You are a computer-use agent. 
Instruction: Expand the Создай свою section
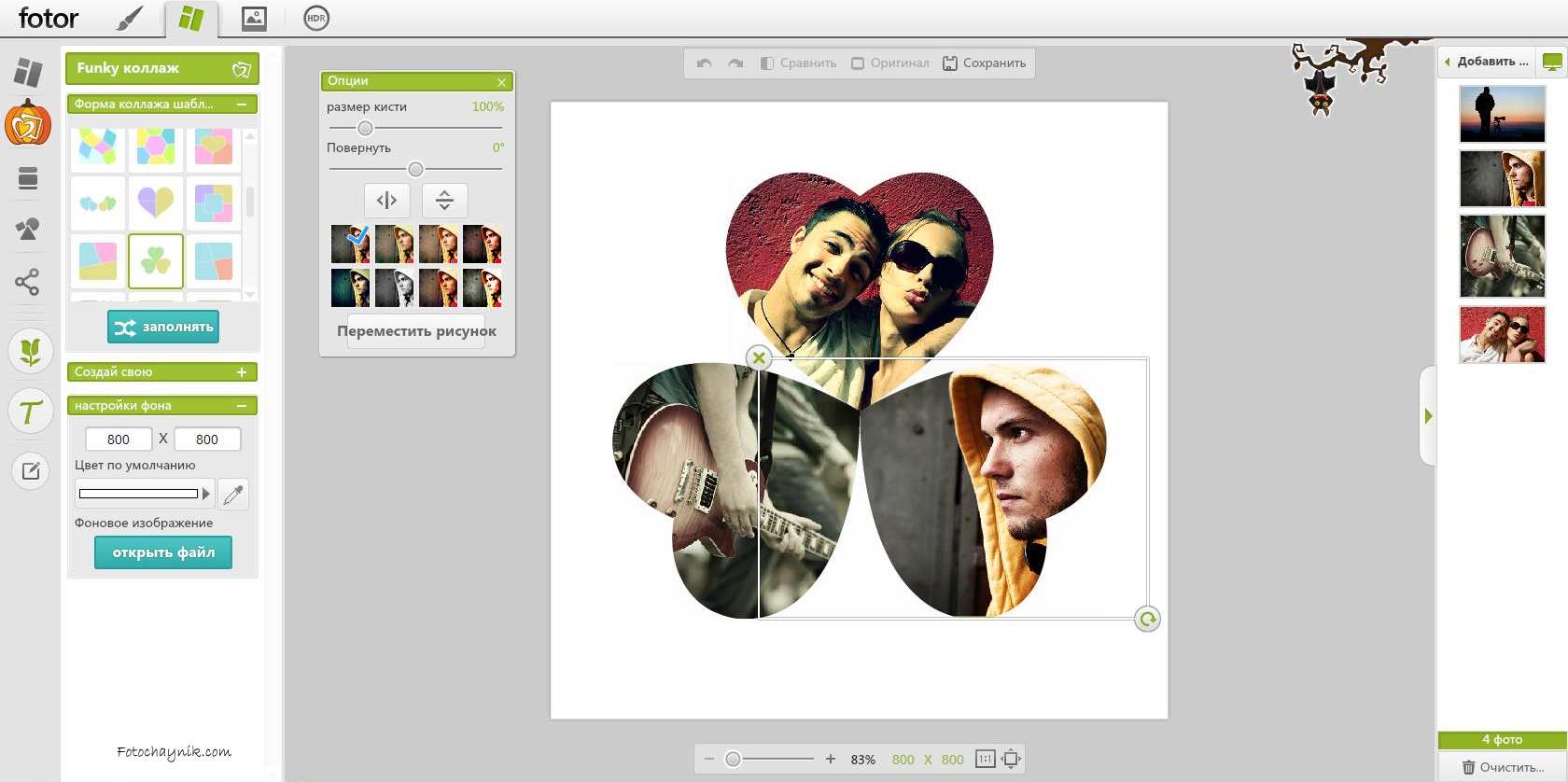point(242,372)
